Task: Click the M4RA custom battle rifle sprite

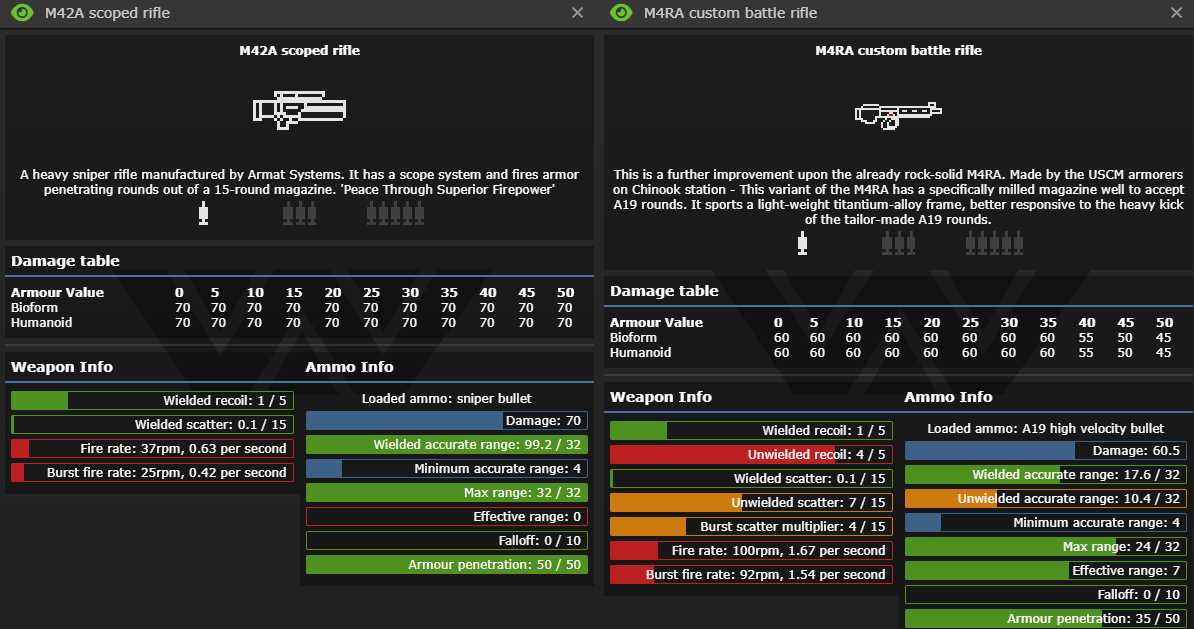Action: point(898,114)
